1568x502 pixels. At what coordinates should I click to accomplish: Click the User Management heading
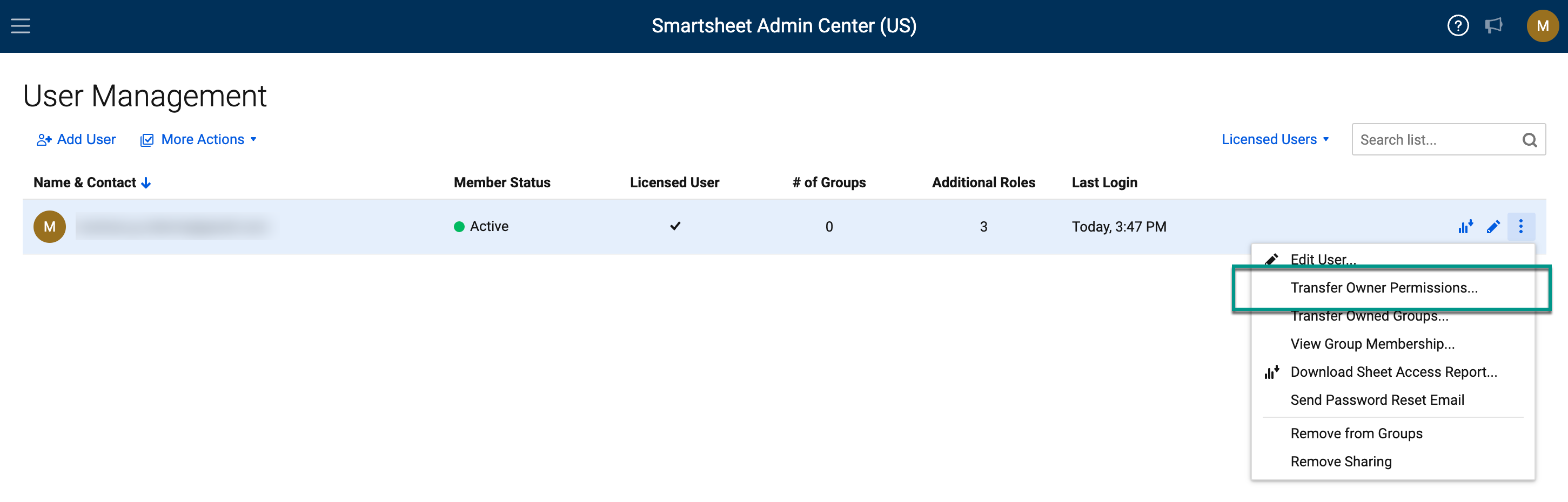(145, 96)
